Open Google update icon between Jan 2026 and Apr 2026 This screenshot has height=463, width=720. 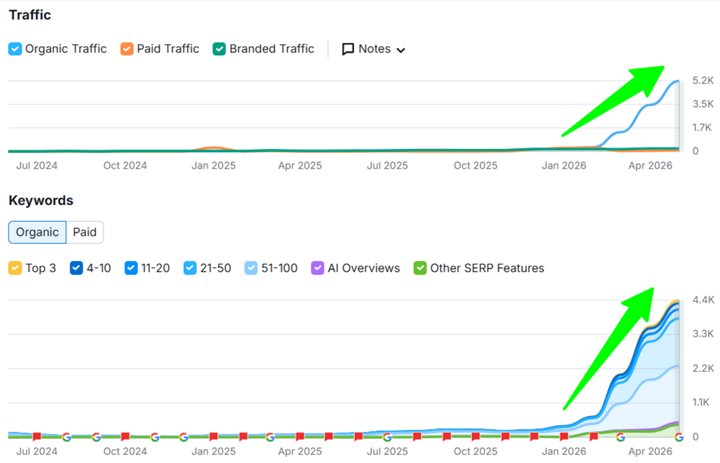620,437
